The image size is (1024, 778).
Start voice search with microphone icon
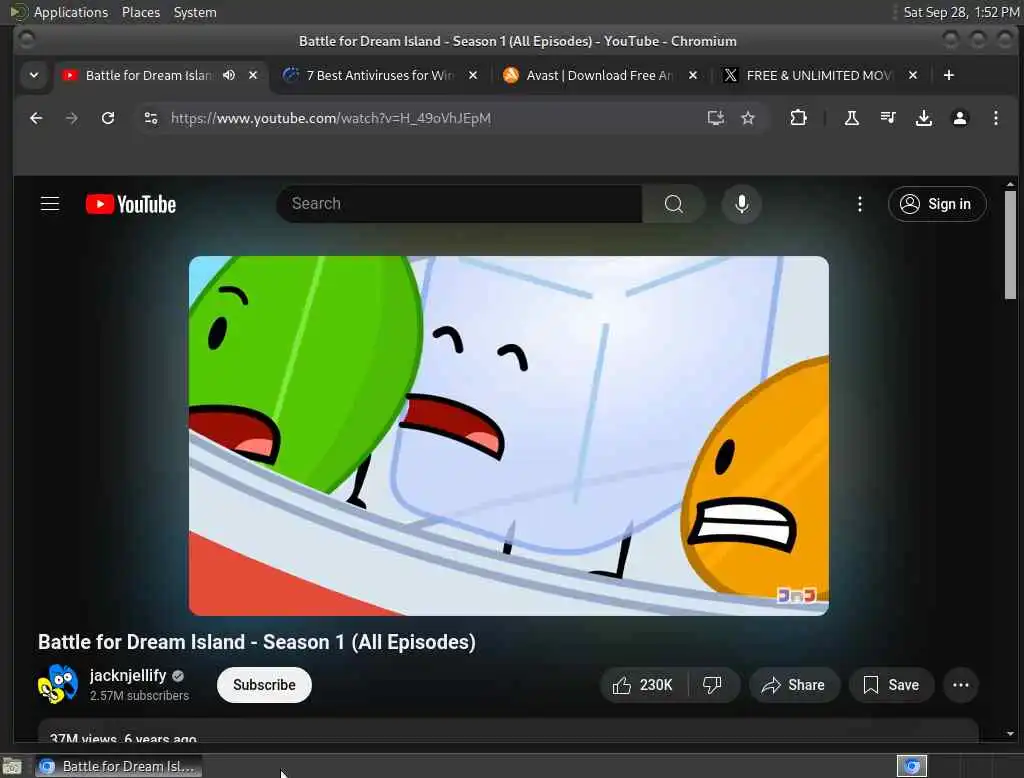click(x=741, y=204)
